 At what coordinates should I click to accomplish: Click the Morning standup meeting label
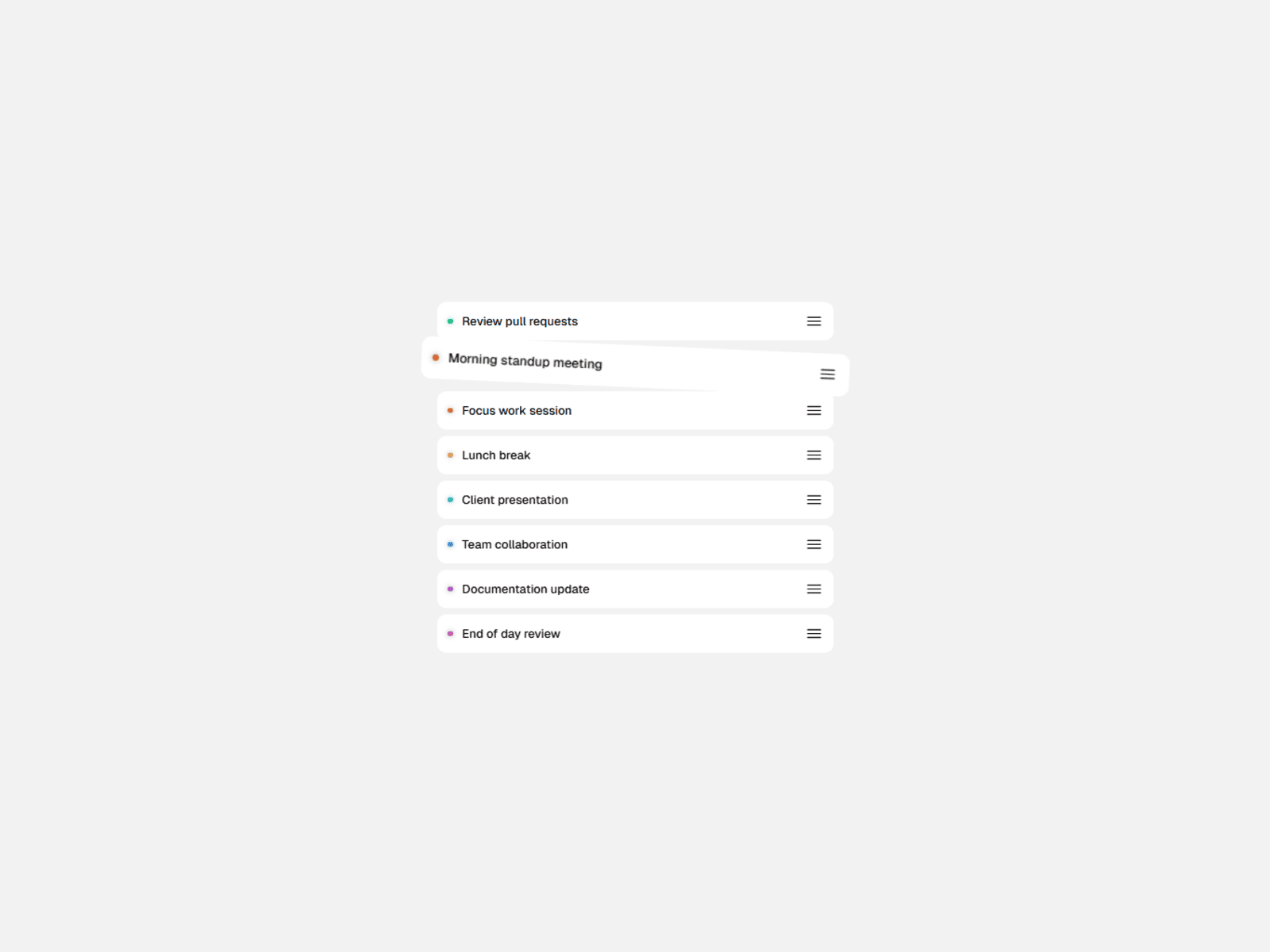[x=525, y=361]
